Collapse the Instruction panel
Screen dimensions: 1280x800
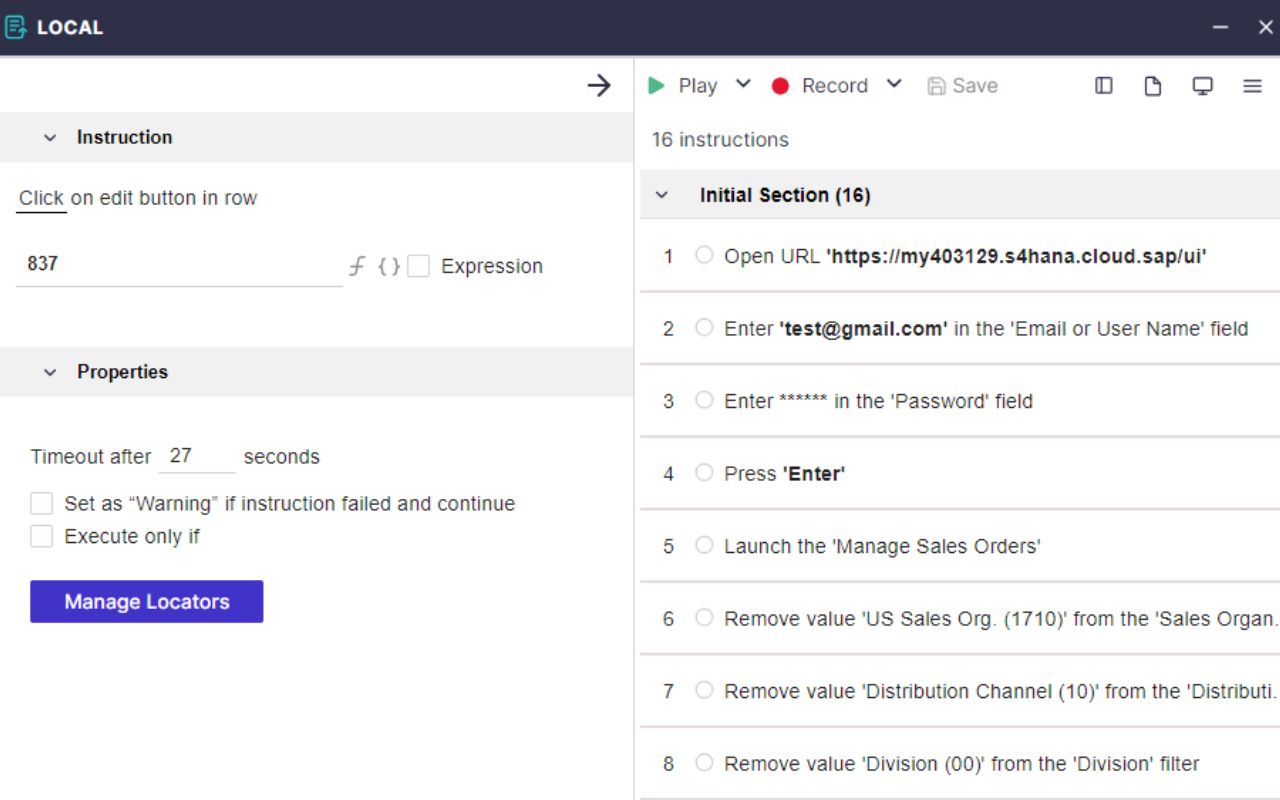(51, 137)
